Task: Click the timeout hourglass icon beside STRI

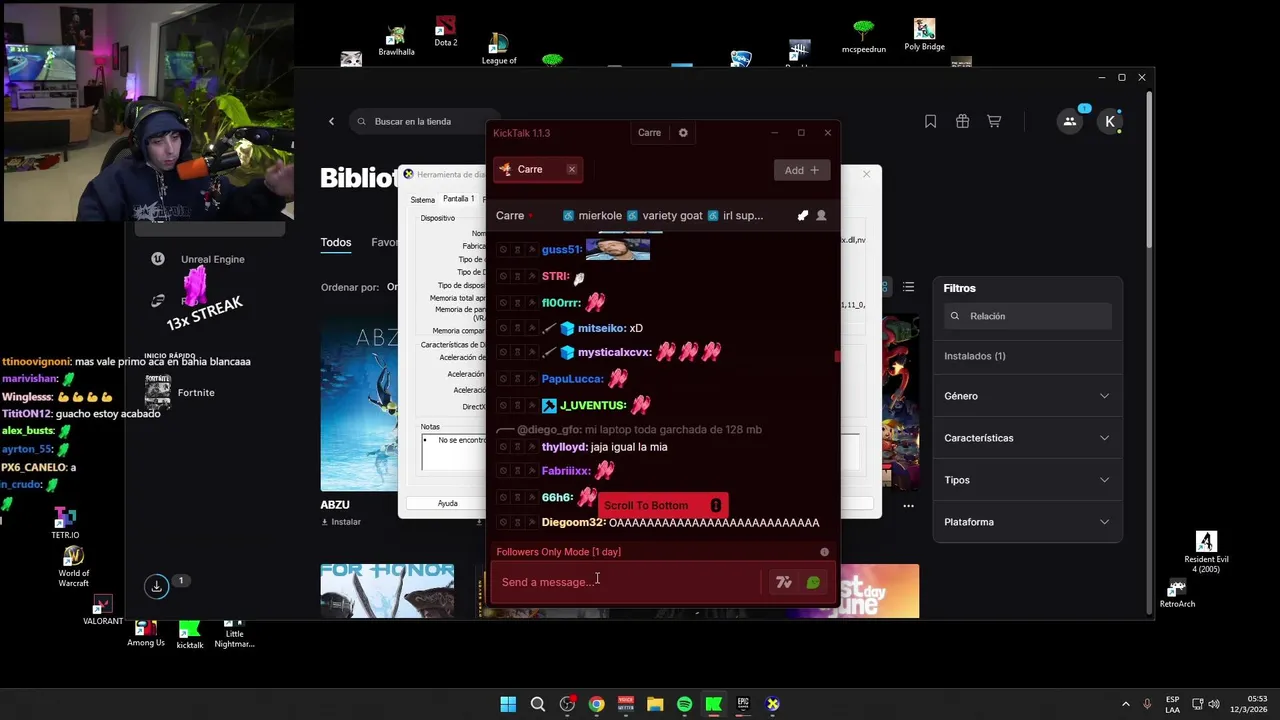Action: pos(517,277)
